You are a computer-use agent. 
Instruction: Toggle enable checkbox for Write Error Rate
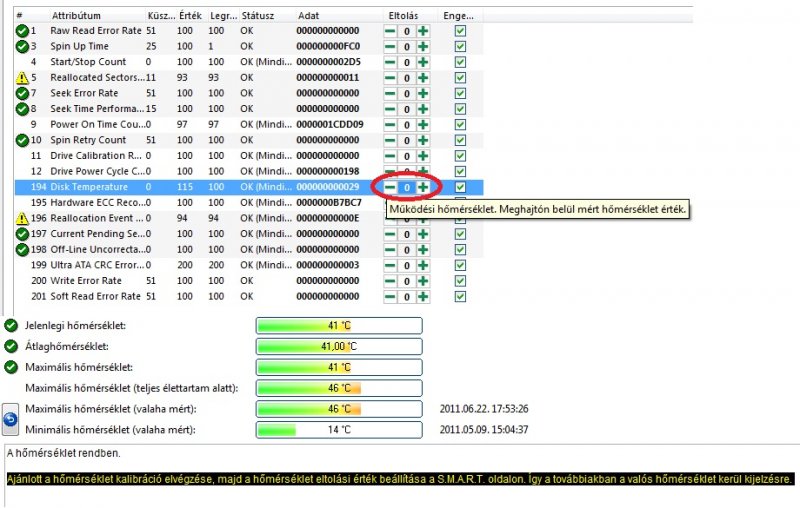(x=460, y=281)
